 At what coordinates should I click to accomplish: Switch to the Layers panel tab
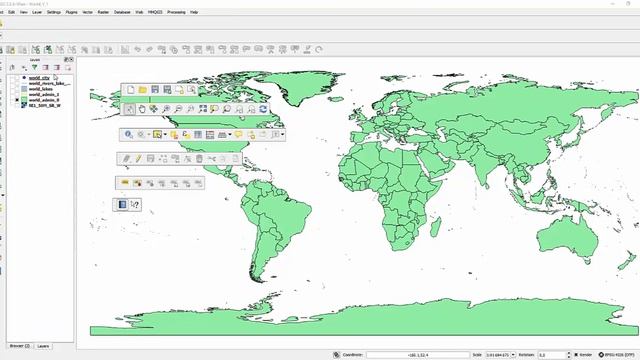point(43,346)
